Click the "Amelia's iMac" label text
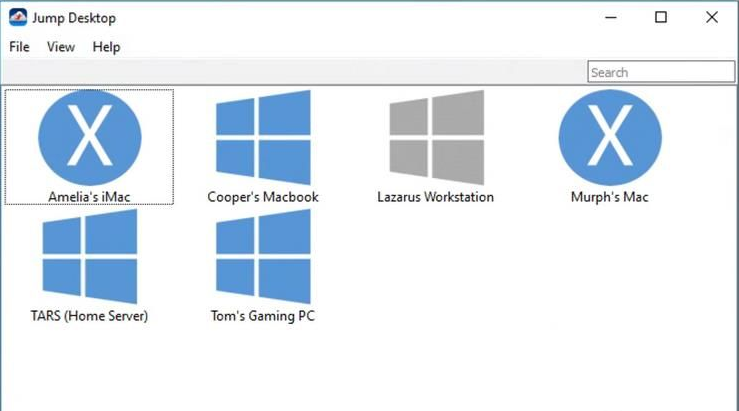 pyautogui.click(x=90, y=197)
